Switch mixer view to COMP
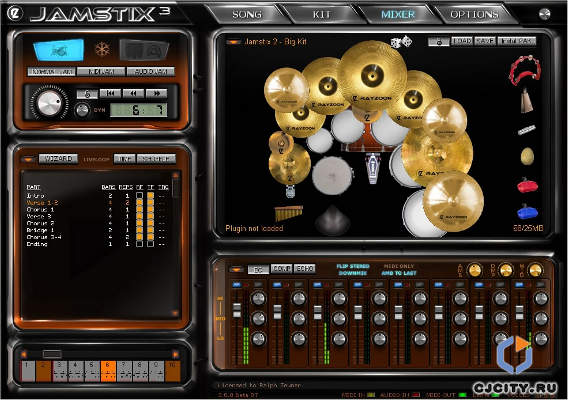The height and width of the screenshot is (400, 568). 281,268
